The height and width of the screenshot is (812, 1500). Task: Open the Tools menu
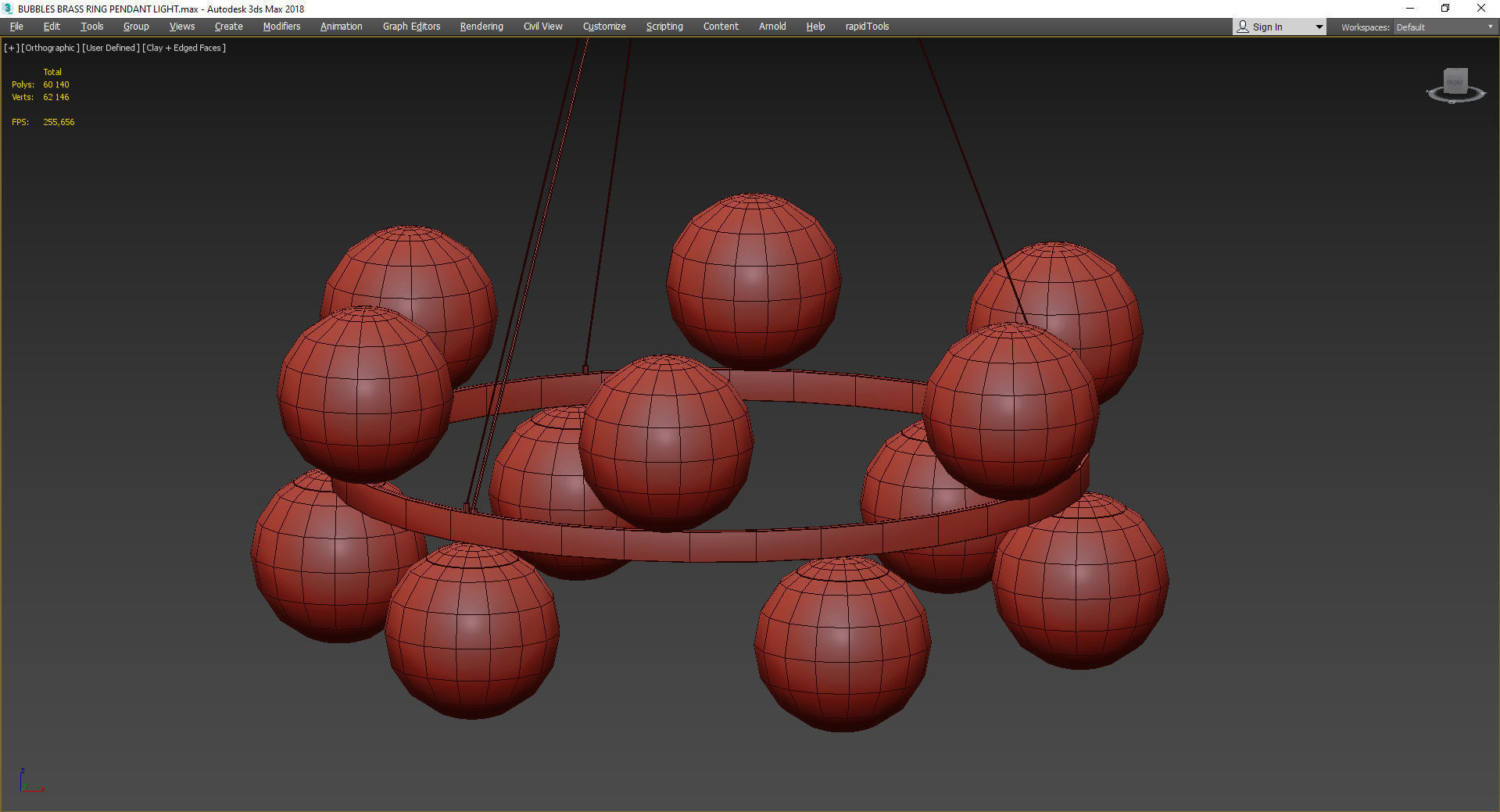[91, 27]
